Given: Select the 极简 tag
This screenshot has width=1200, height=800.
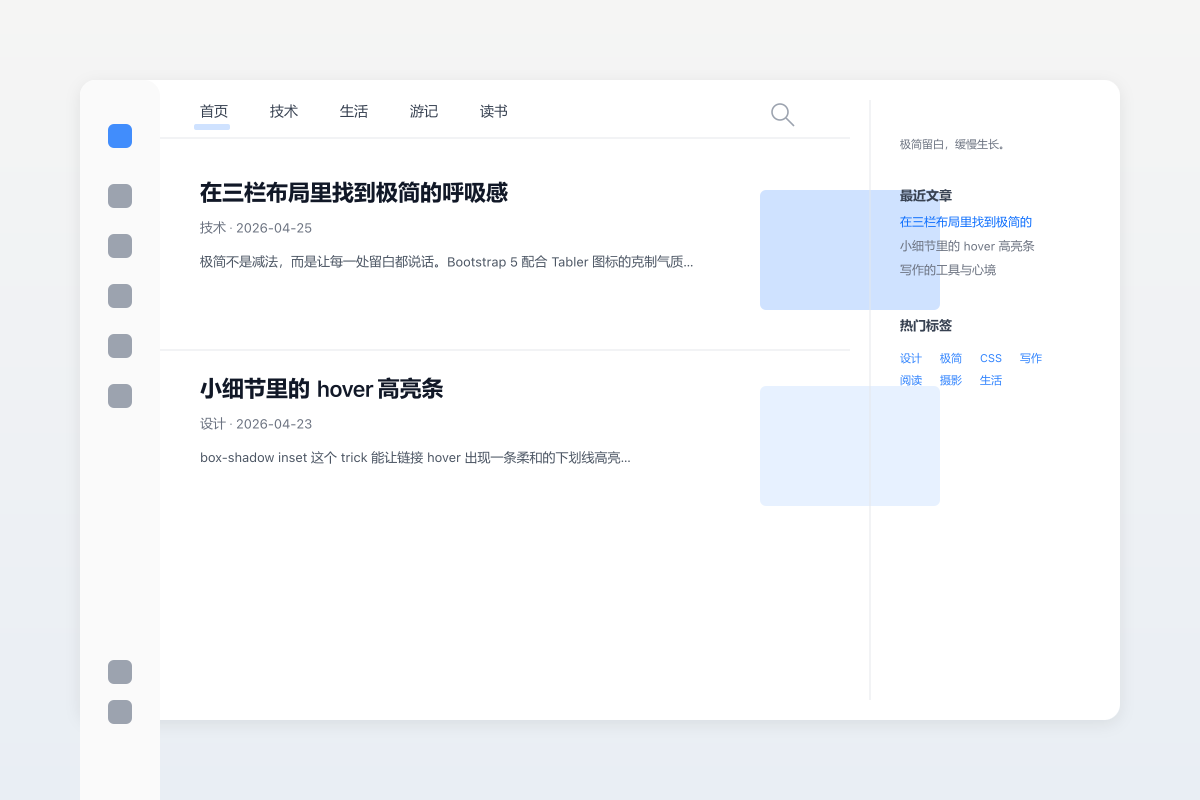Looking at the screenshot, I should [x=951, y=358].
